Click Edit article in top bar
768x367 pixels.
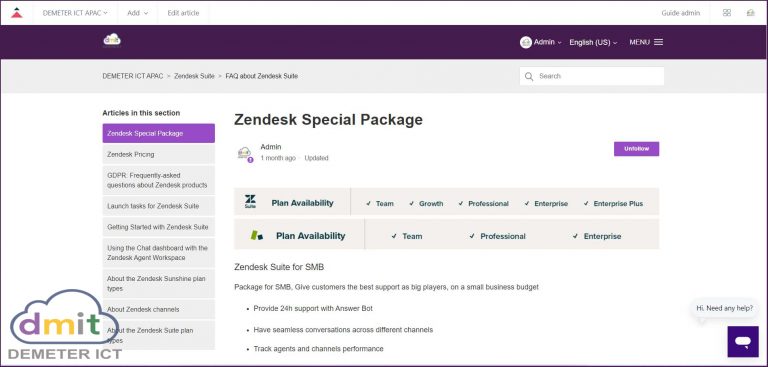click(183, 13)
